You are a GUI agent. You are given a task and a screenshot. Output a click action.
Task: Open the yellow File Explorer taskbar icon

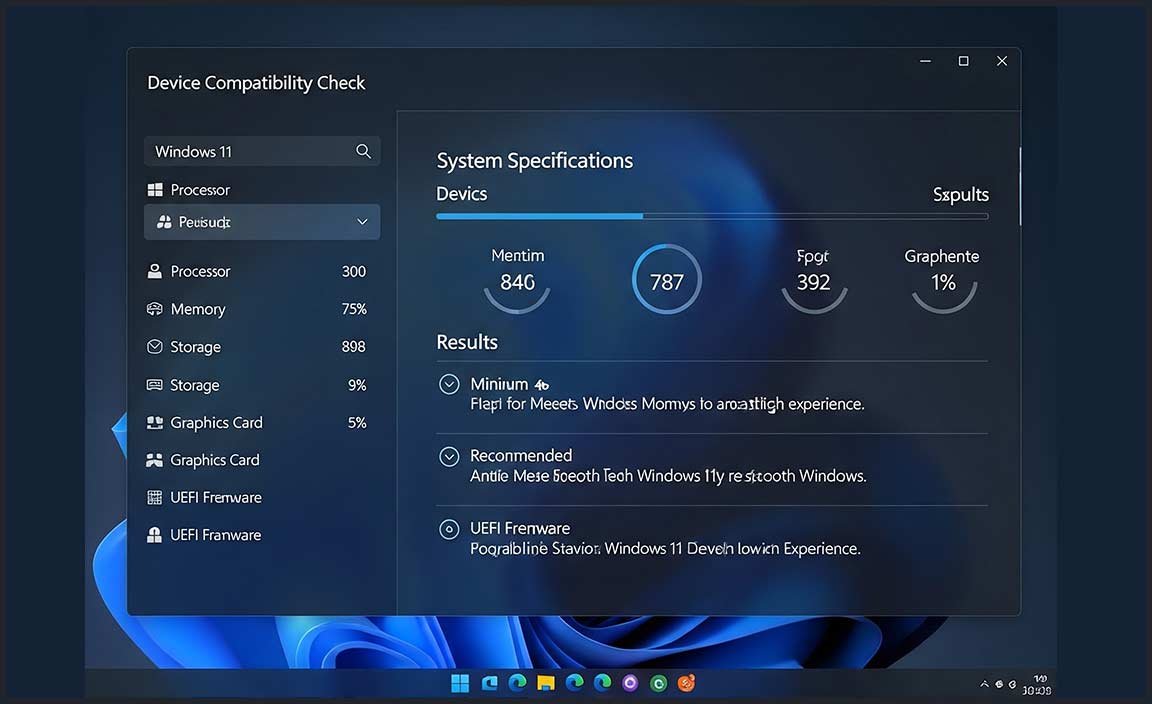tap(545, 683)
